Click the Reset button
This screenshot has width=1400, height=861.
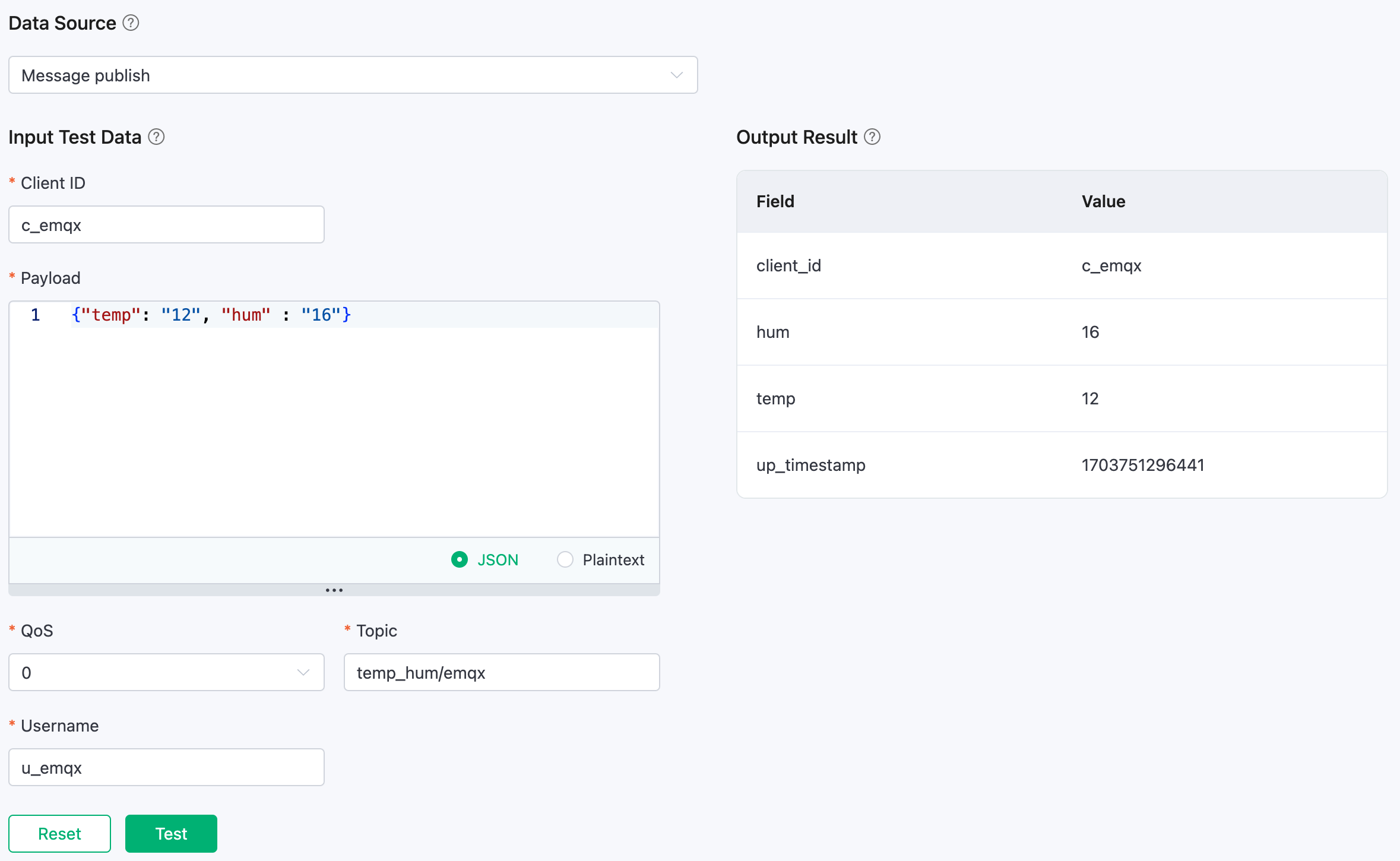pyautogui.click(x=59, y=833)
